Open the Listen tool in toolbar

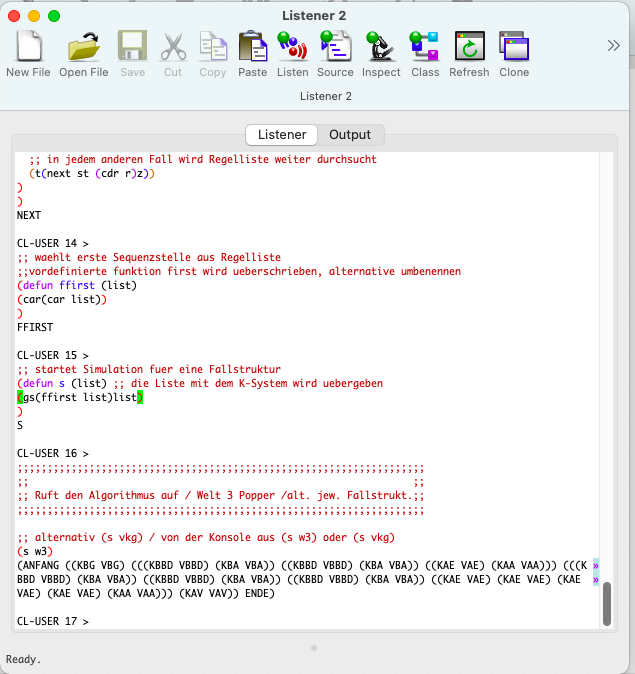coord(292,47)
